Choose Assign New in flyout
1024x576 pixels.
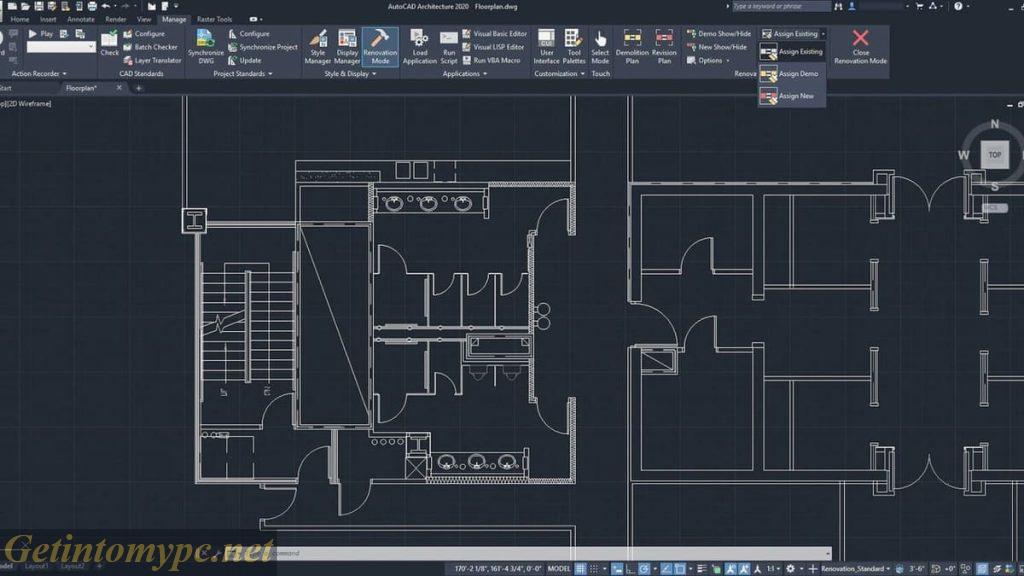click(x=792, y=96)
